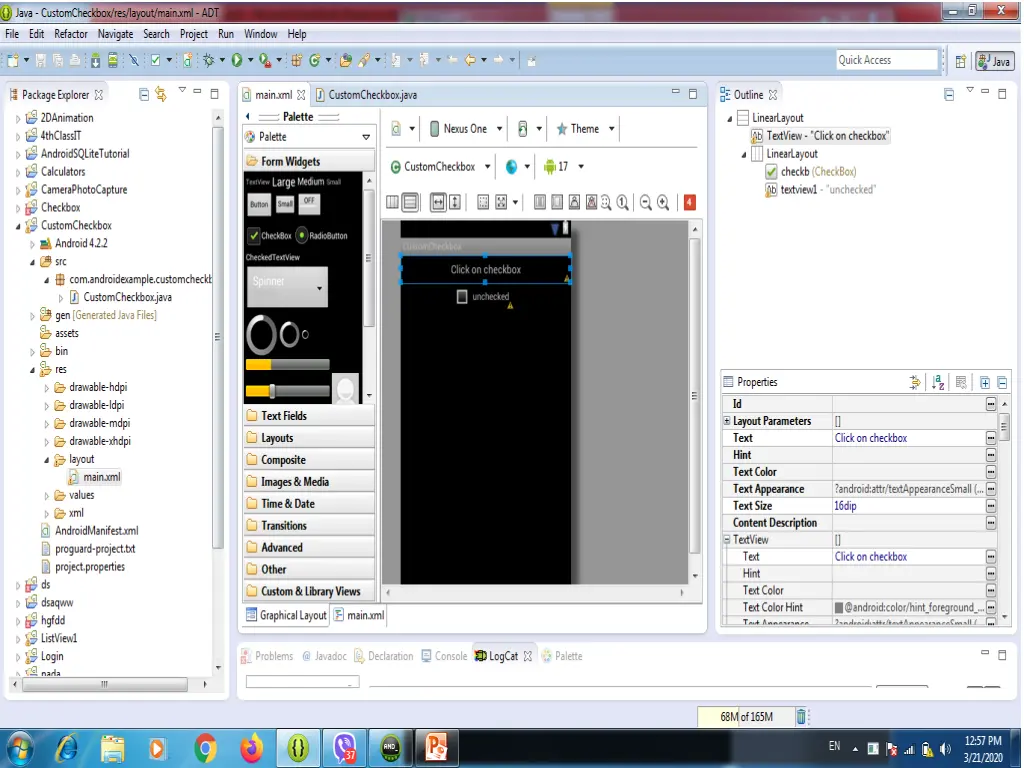The image size is (1024, 768).
Task: Toggle fill height icon in layout toolbar
Action: (455, 202)
